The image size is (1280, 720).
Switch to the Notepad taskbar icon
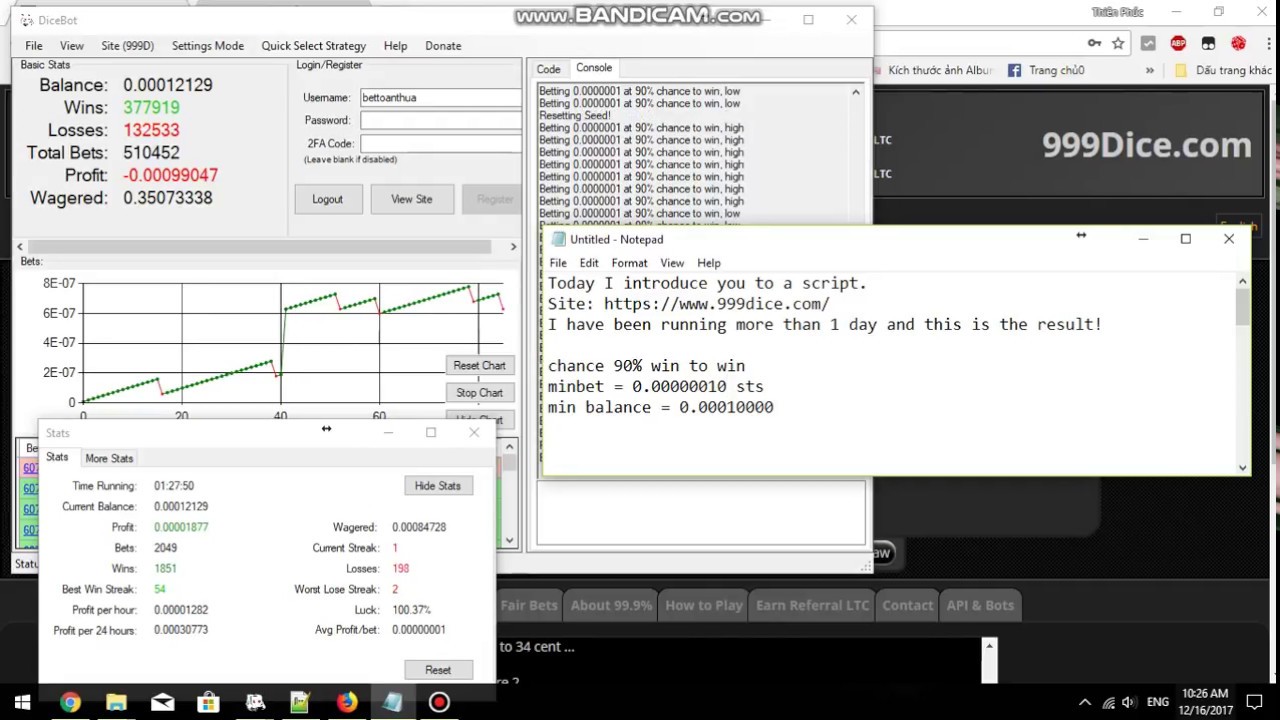click(392, 702)
